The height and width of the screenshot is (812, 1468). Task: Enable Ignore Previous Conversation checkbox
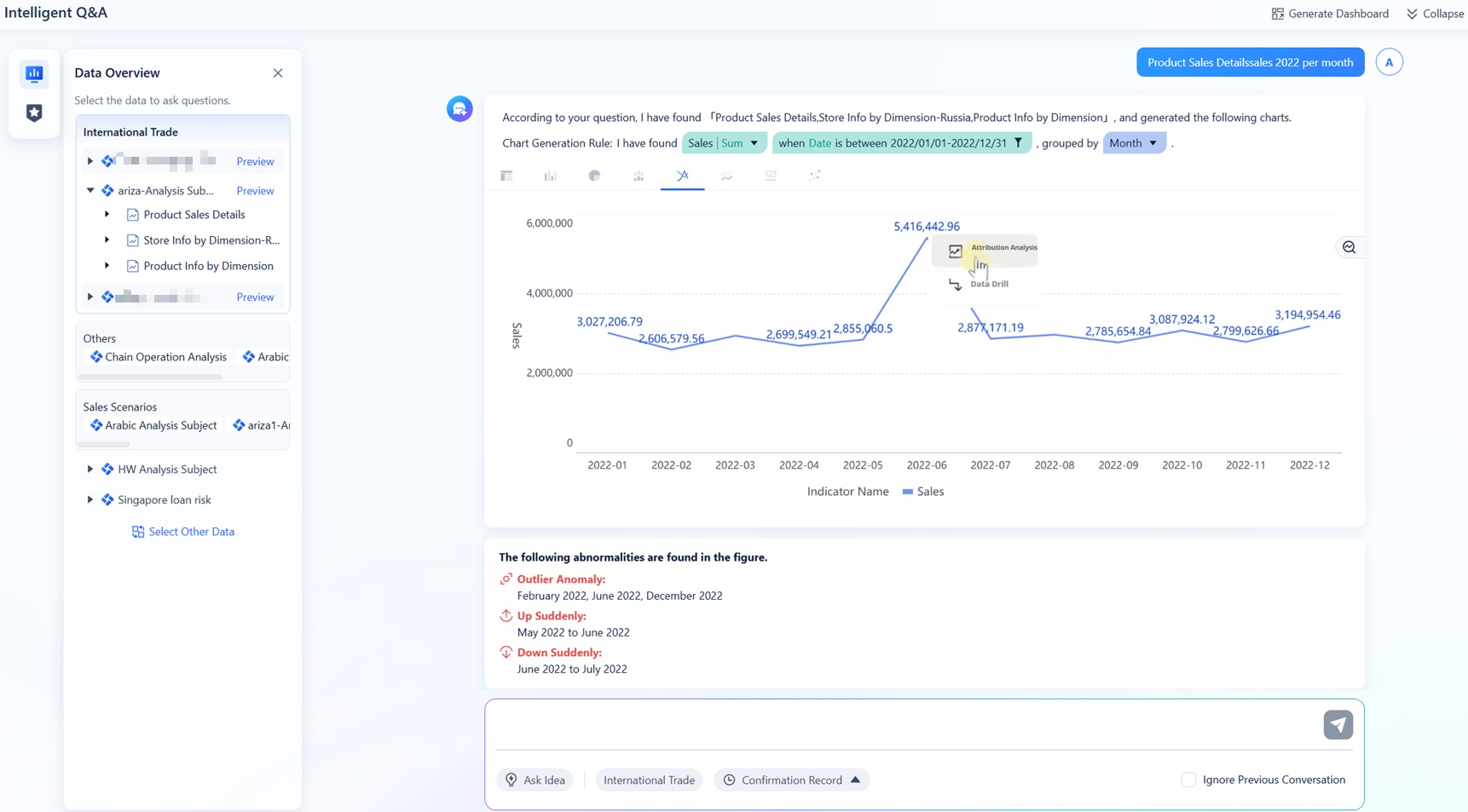[1188, 780]
